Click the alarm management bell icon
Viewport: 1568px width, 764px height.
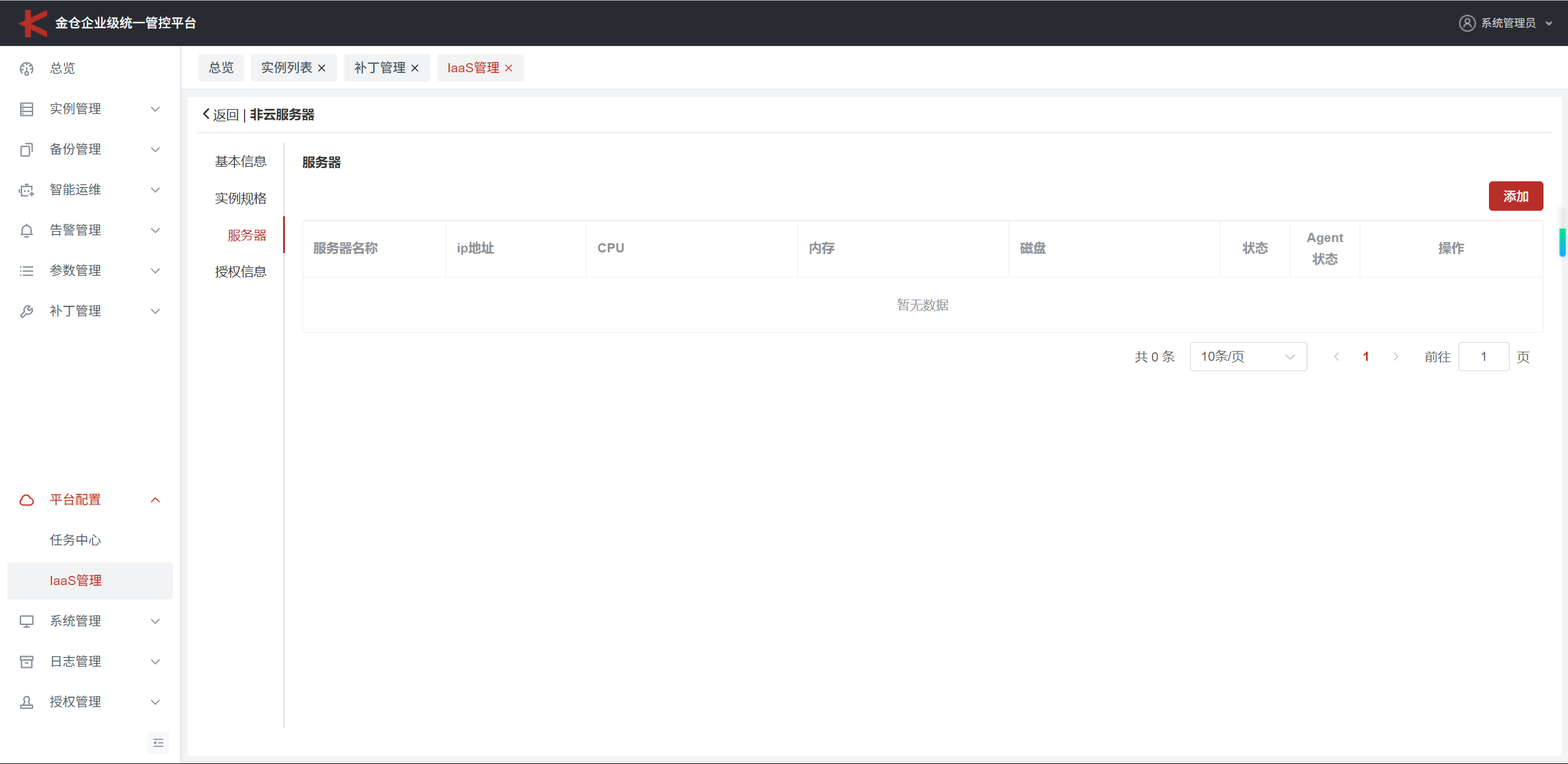(x=26, y=230)
